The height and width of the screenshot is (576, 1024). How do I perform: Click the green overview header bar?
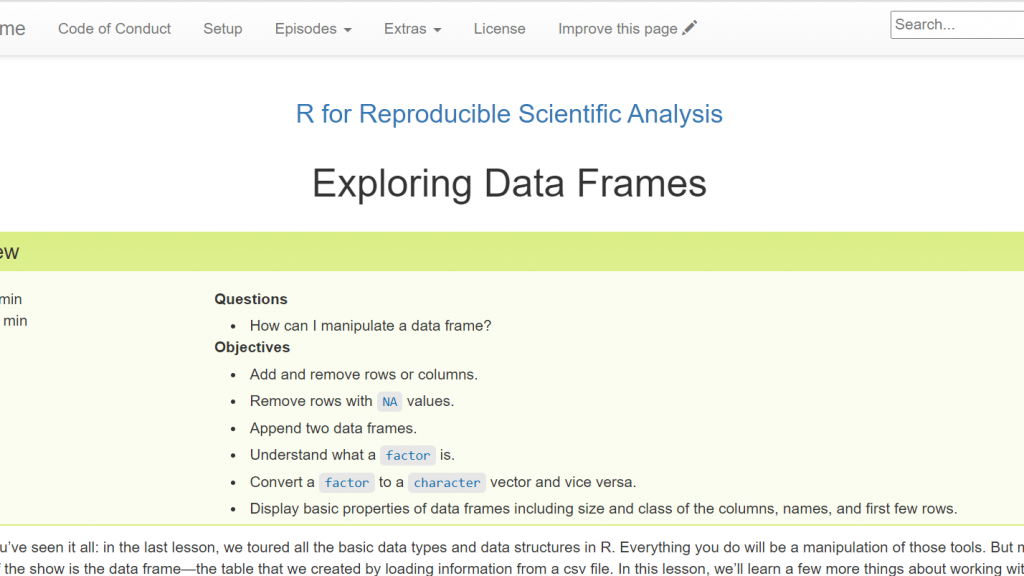(512, 251)
